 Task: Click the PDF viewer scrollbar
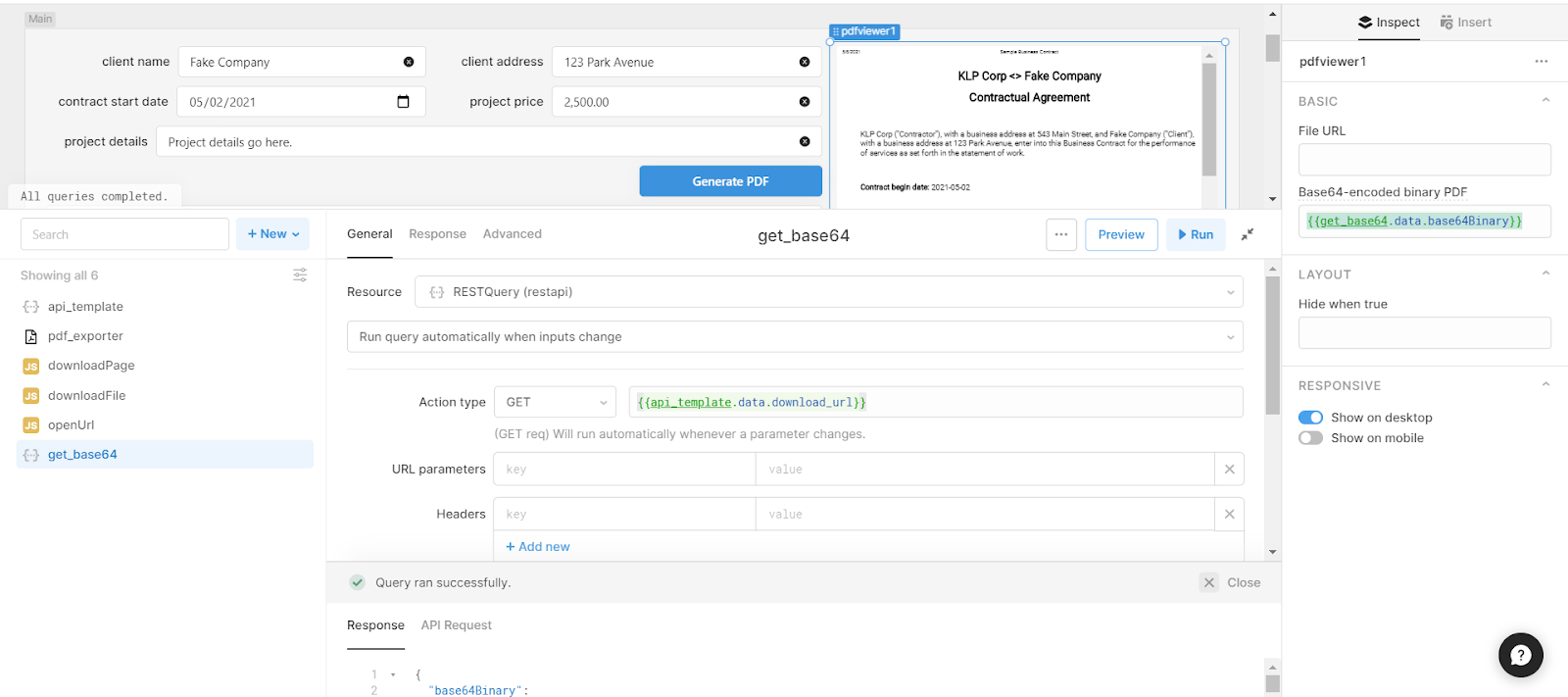pyautogui.click(x=1209, y=118)
